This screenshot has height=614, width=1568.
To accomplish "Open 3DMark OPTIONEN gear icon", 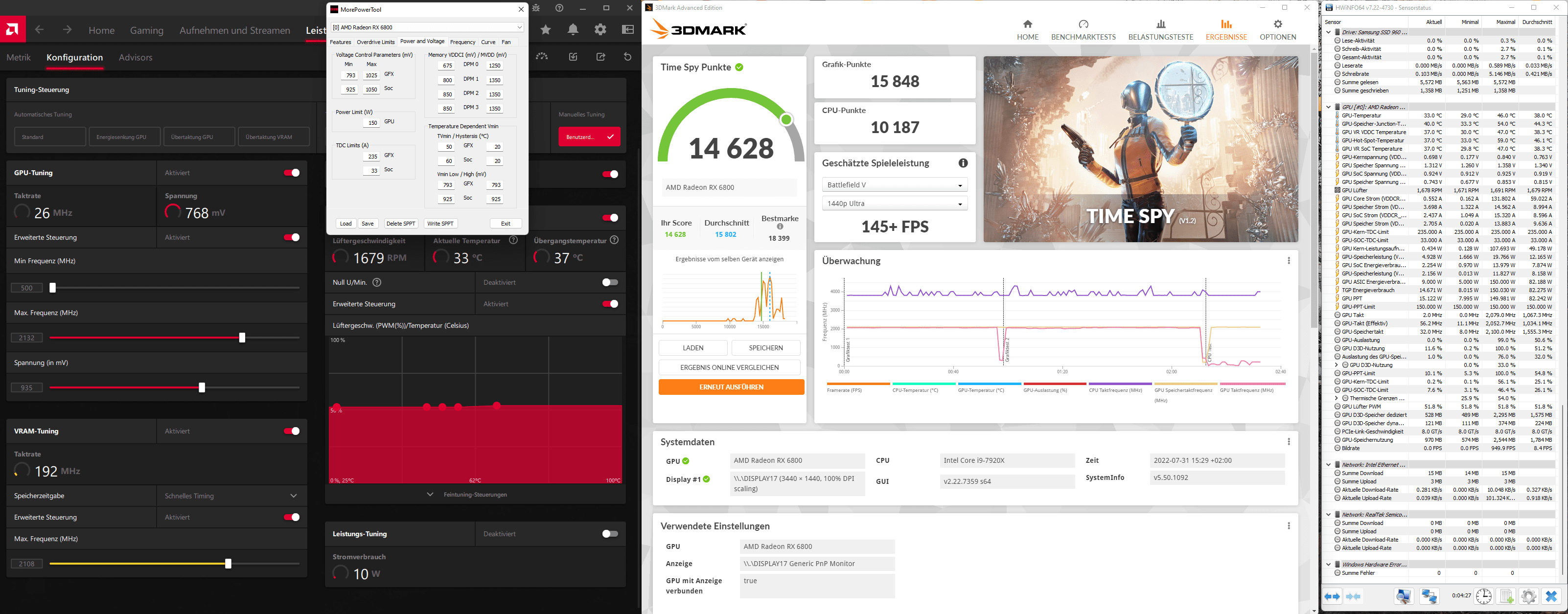I will 1278,24.
